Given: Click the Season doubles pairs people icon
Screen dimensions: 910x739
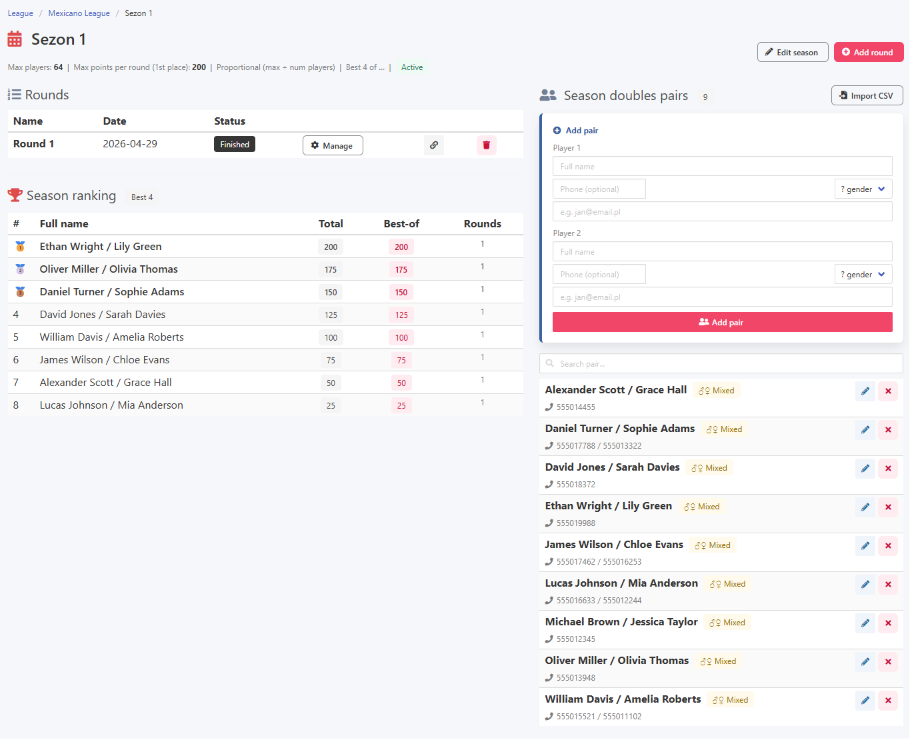Looking at the screenshot, I should coord(548,95).
